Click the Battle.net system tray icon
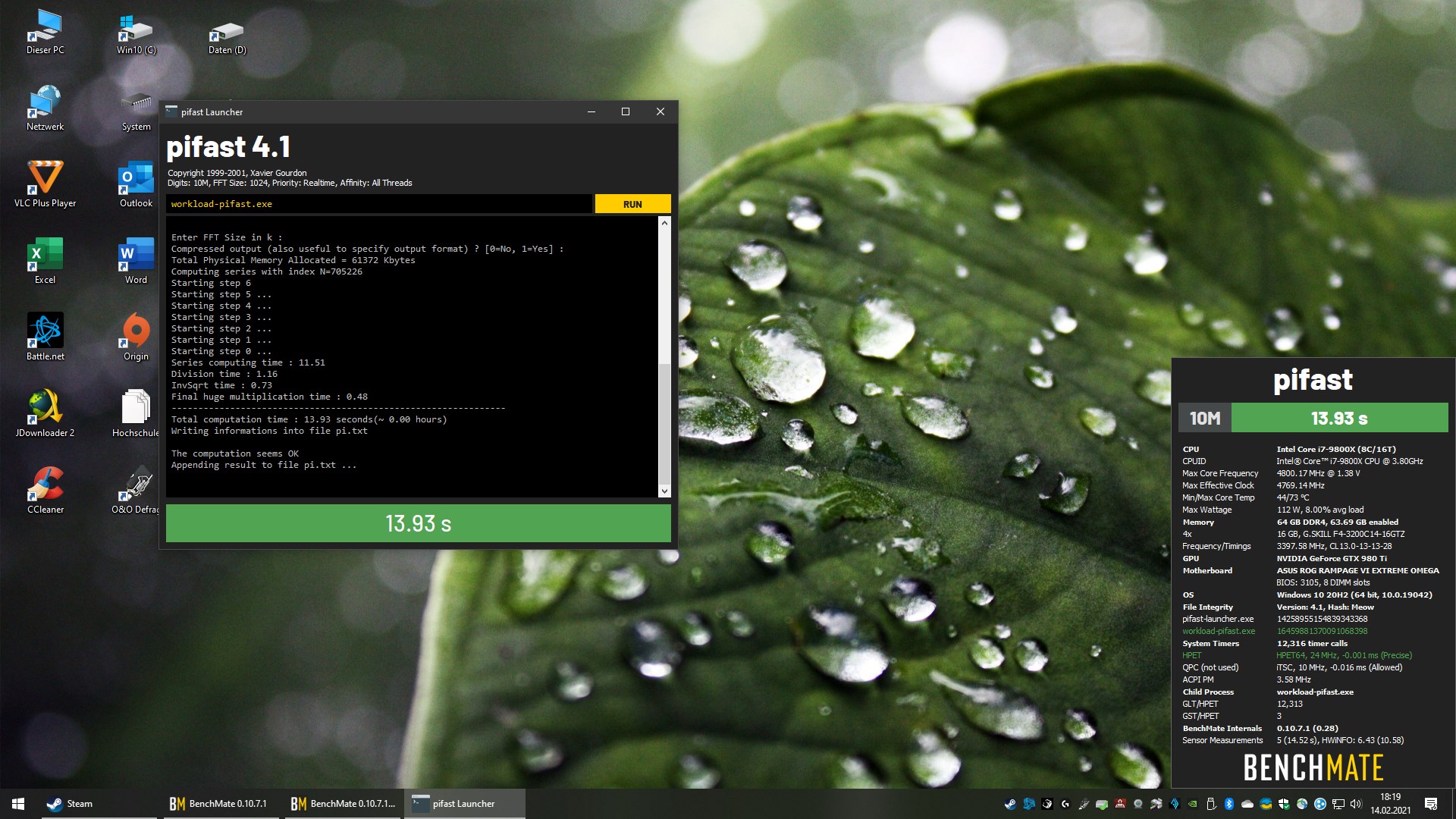 [x=1029, y=804]
